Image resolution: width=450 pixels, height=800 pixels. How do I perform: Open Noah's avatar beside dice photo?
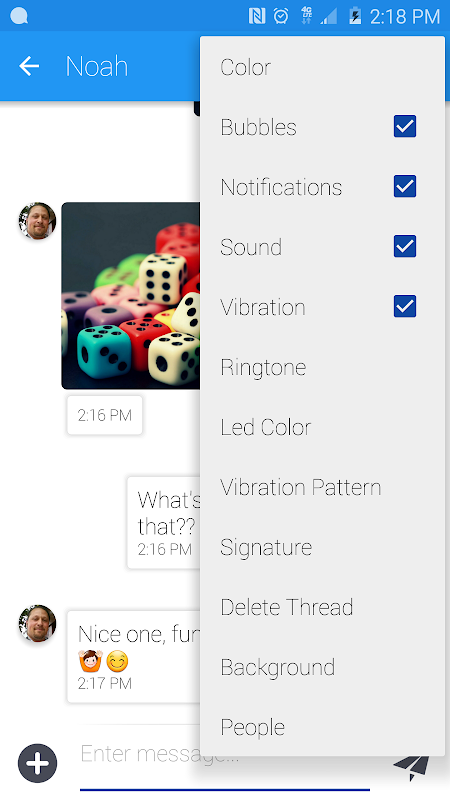coord(37,221)
